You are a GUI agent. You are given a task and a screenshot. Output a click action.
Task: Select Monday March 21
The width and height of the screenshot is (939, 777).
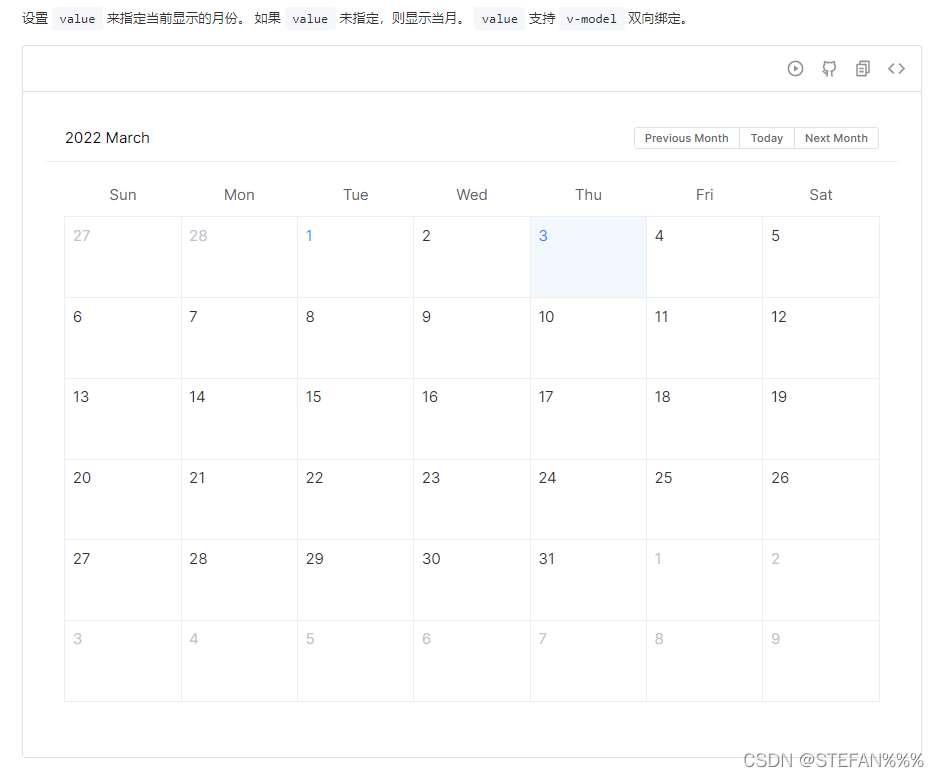point(239,499)
